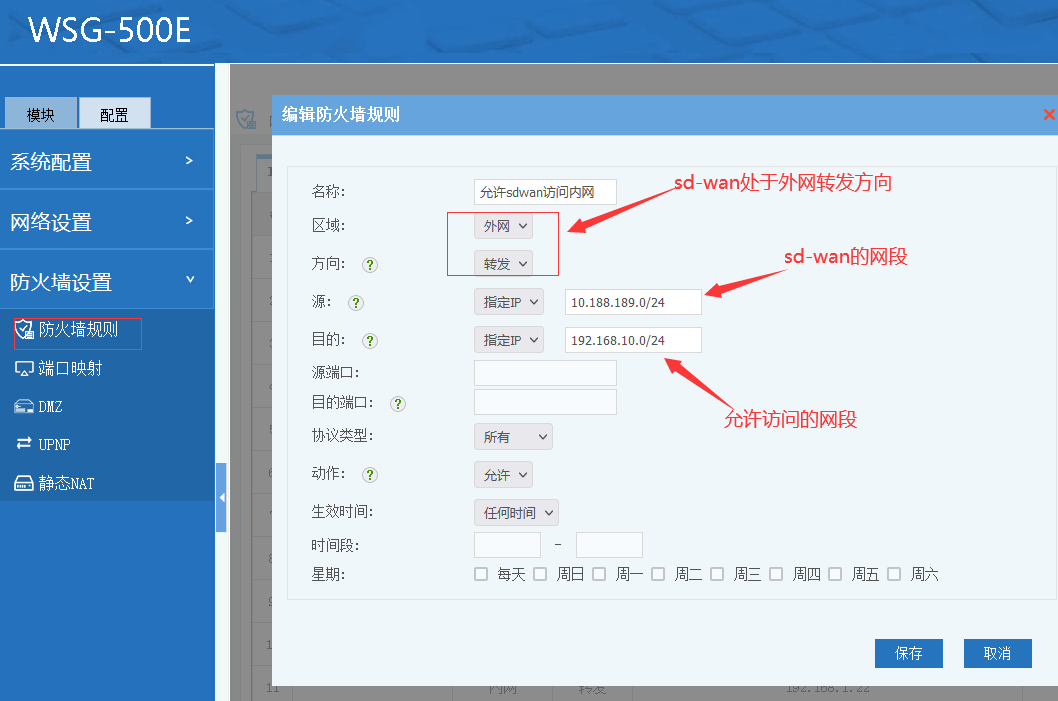
Task: Click the port mapping icon in sidebar
Action: pyautogui.click(x=24, y=368)
